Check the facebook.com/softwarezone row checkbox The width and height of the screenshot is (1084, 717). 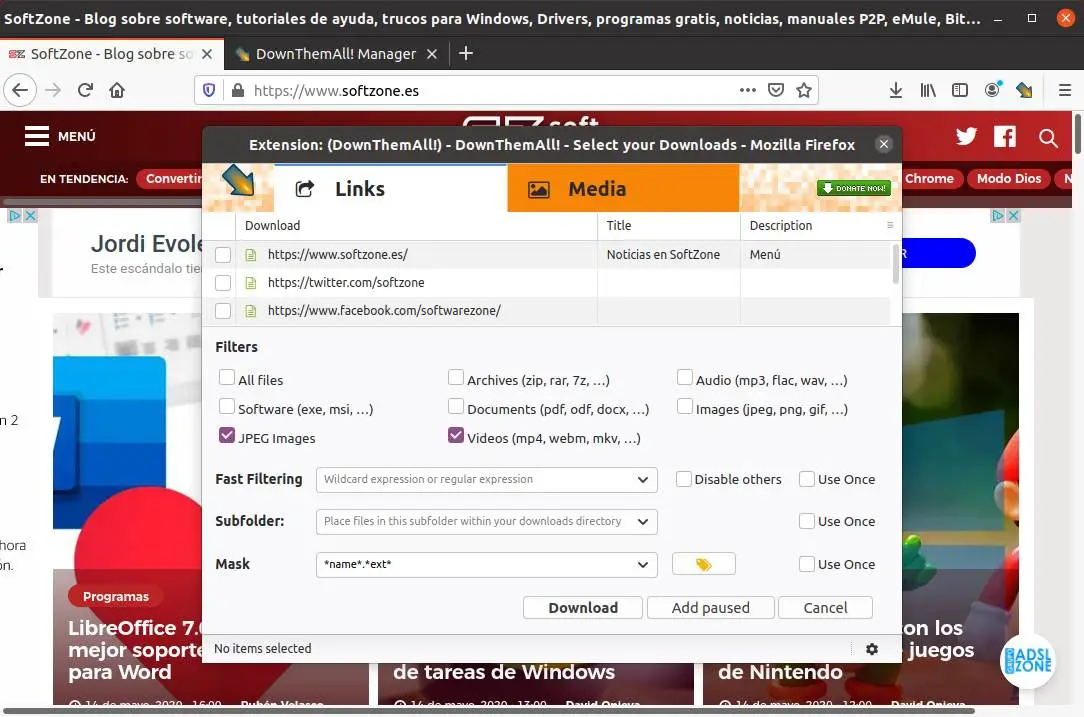pos(223,311)
